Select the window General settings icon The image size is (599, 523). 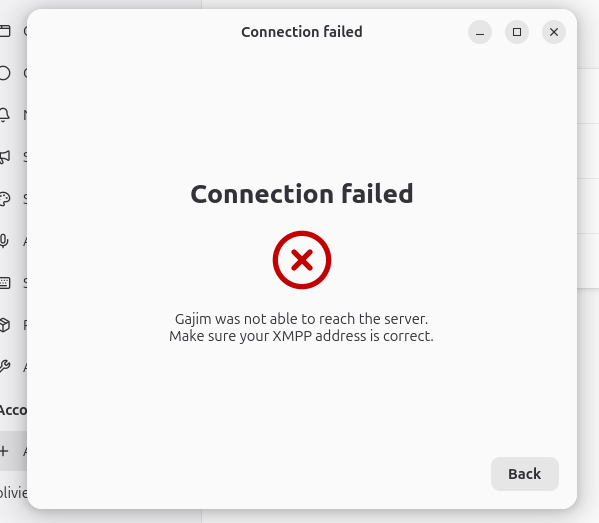click(5, 31)
